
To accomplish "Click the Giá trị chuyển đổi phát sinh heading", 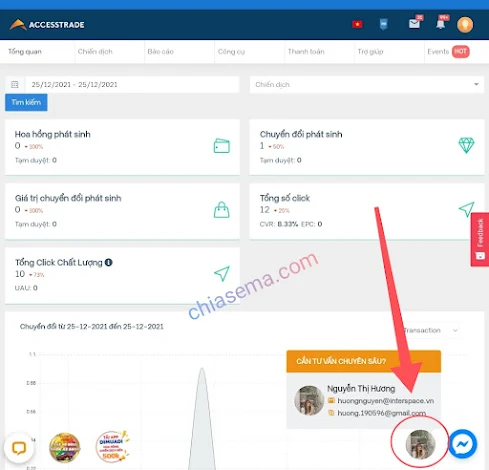I will (68, 198).
